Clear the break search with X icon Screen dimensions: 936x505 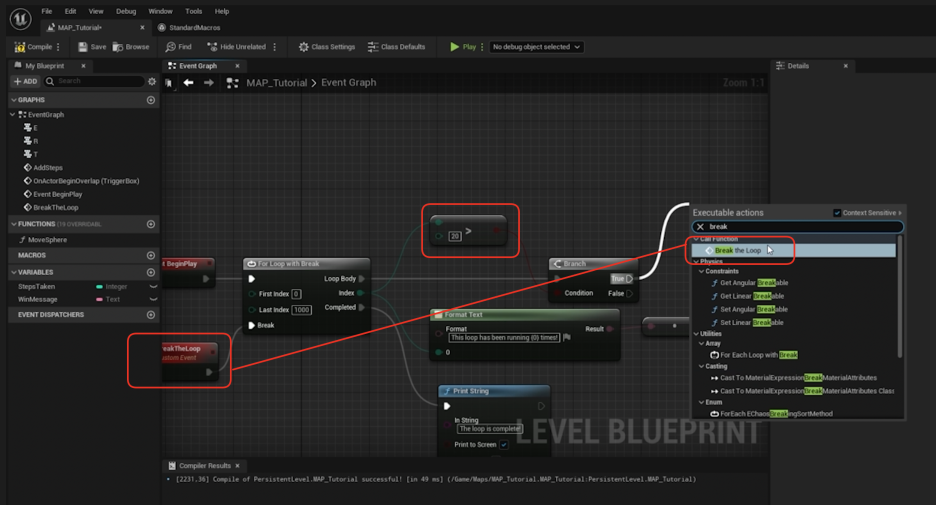tap(700, 227)
